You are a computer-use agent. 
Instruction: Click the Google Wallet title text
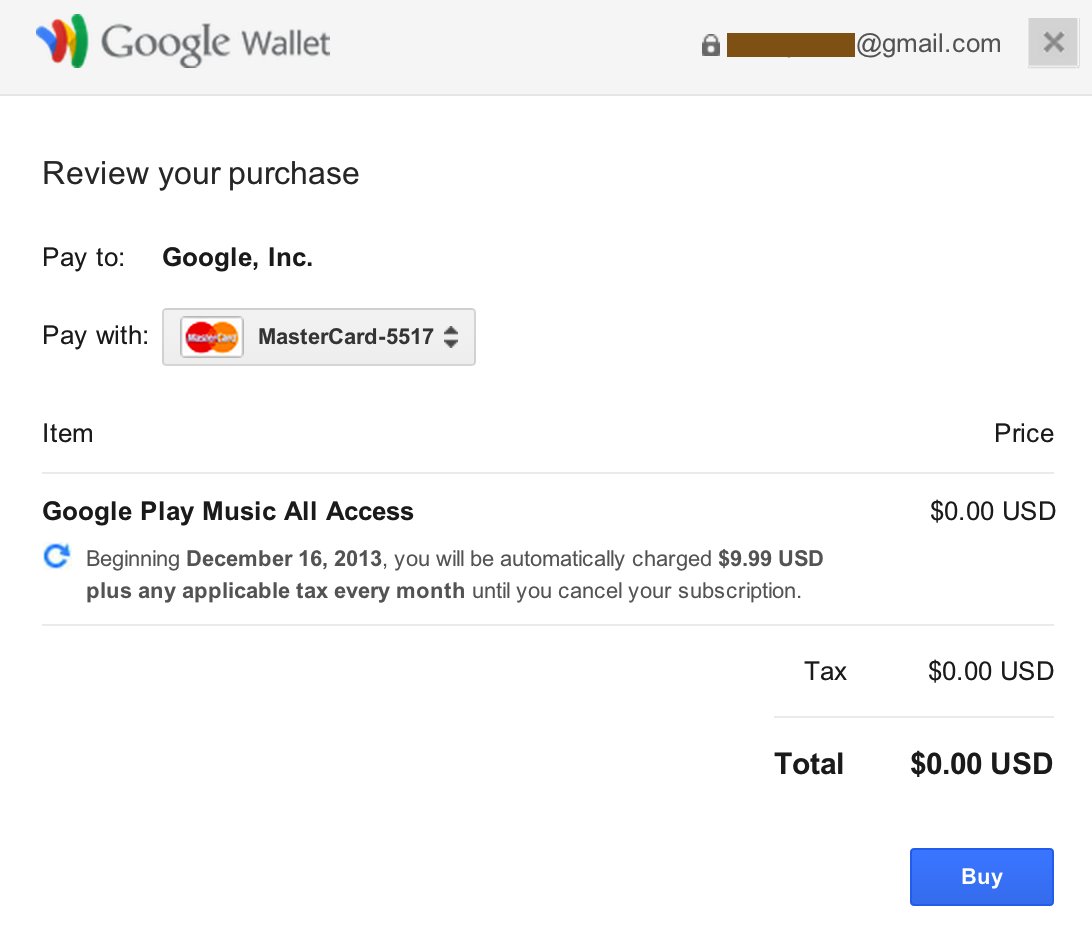pos(215,43)
